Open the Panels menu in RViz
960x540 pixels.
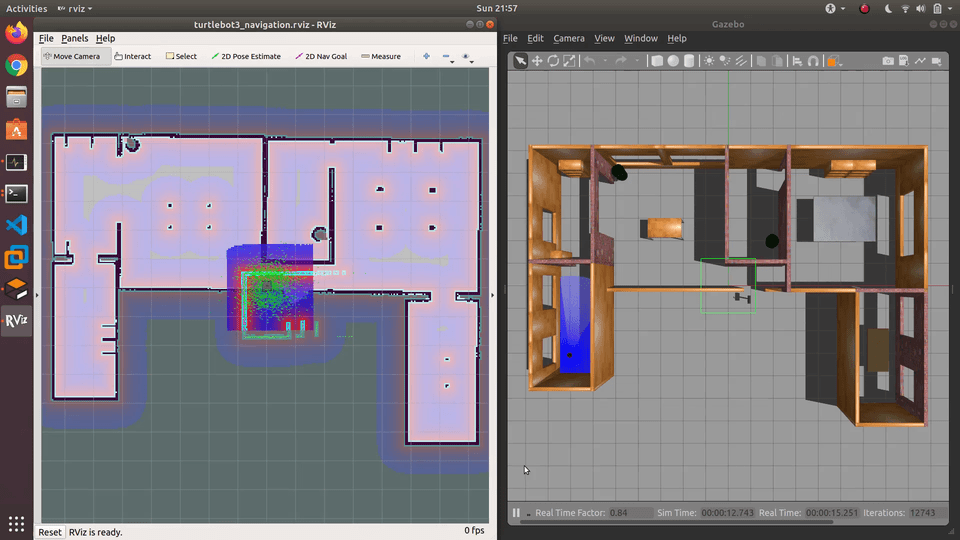click(x=74, y=38)
